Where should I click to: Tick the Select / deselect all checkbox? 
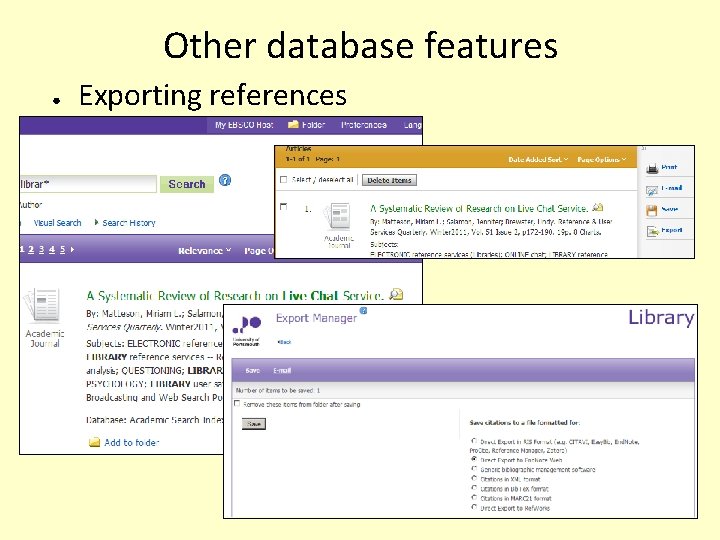[x=283, y=180]
